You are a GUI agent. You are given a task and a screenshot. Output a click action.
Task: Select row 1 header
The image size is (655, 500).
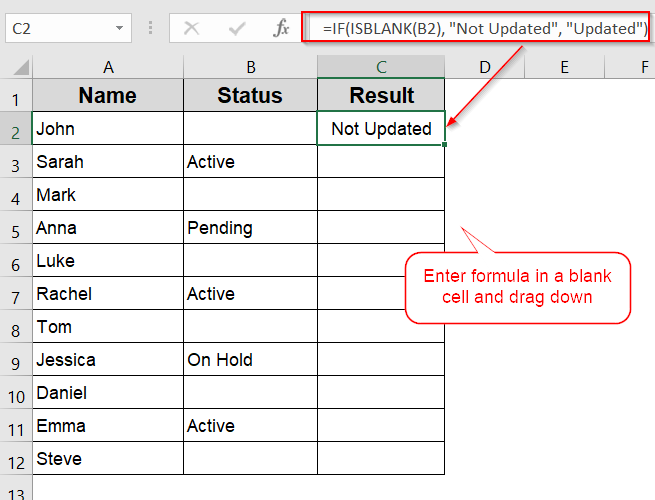pos(16,95)
